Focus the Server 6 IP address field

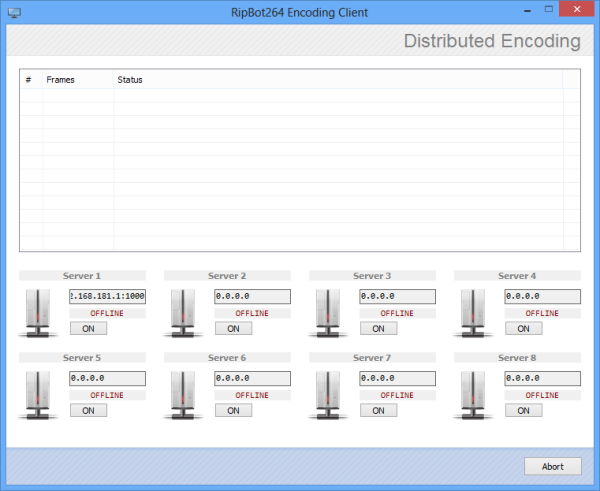(x=253, y=378)
